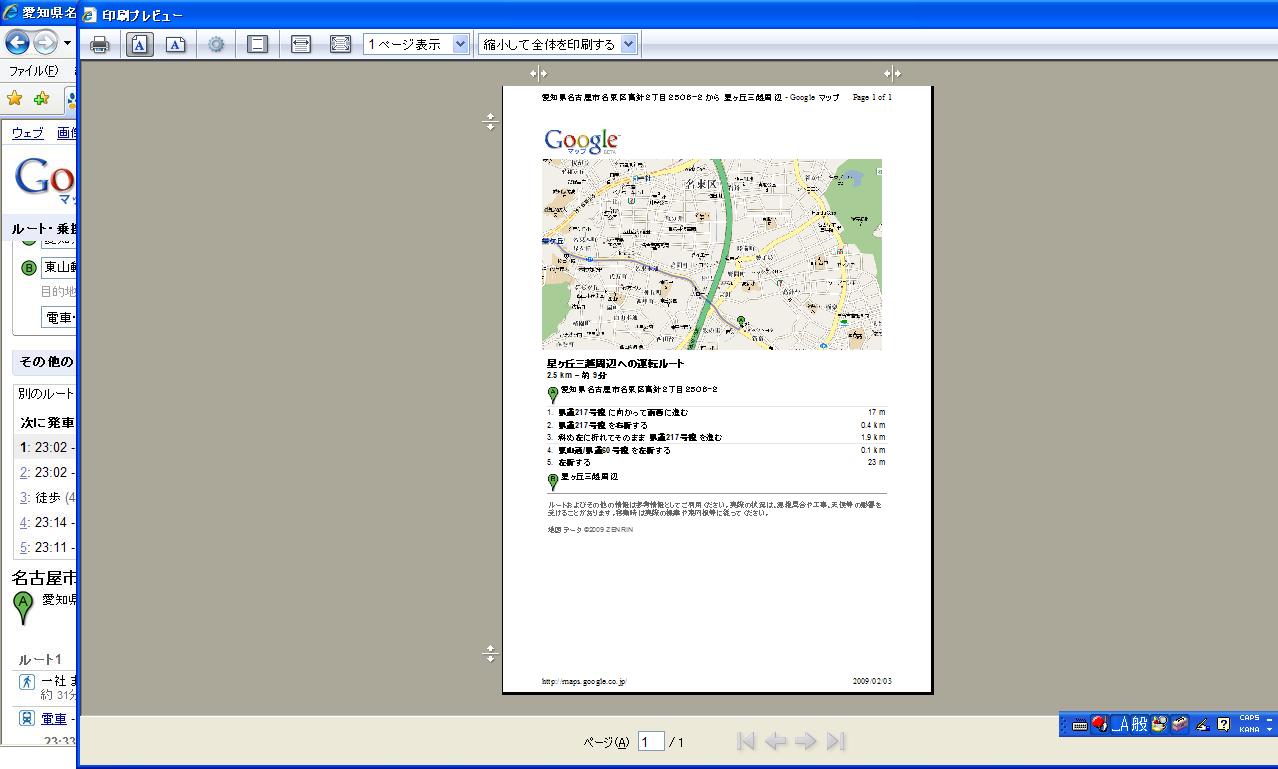Click step 3 斜め左に折れて direction text
This screenshot has height=769, width=1278.
640,437
